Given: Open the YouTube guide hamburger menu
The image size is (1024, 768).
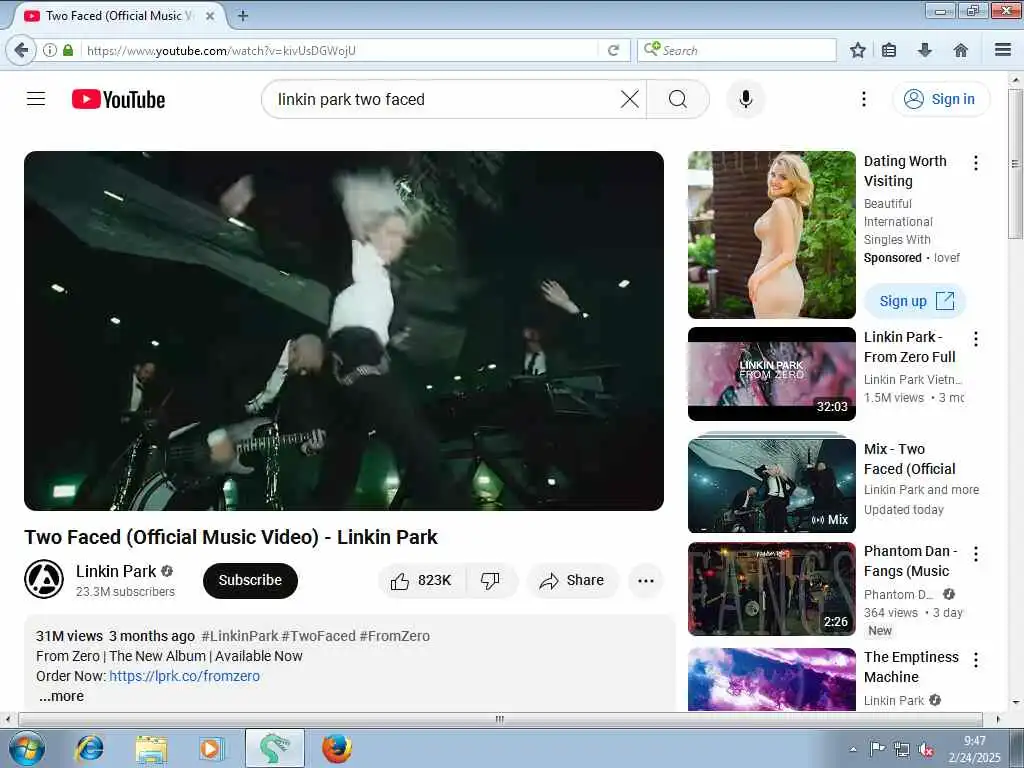Looking at the screenshot, I should pos(36,99).
